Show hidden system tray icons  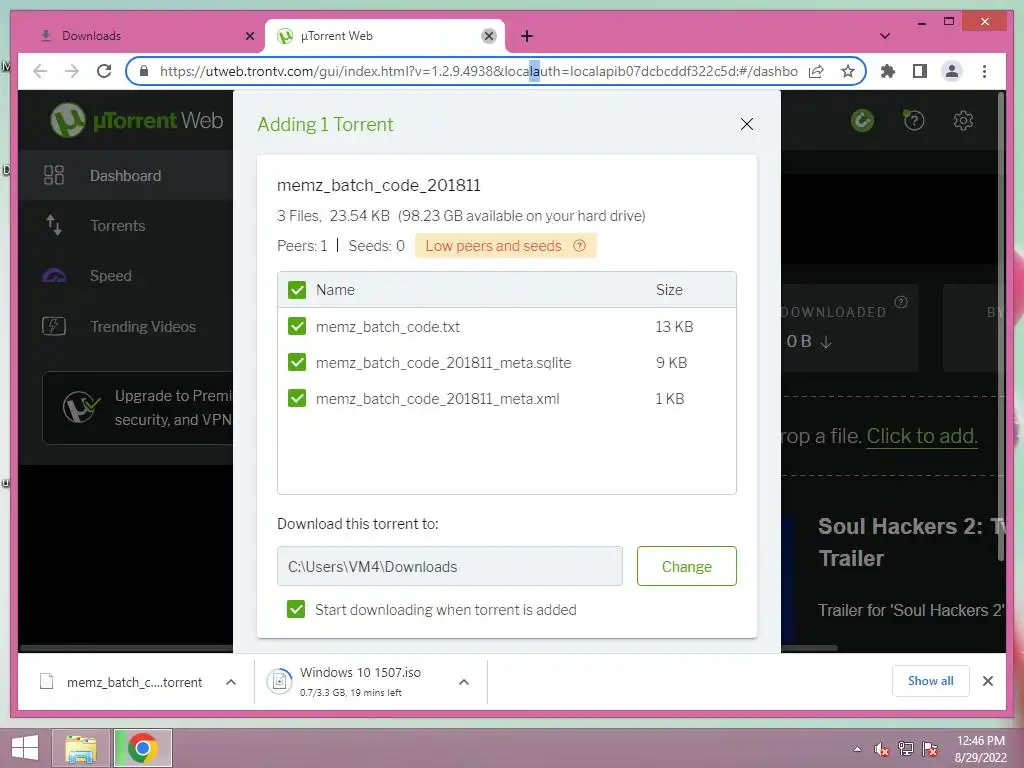tap(857, 748)
